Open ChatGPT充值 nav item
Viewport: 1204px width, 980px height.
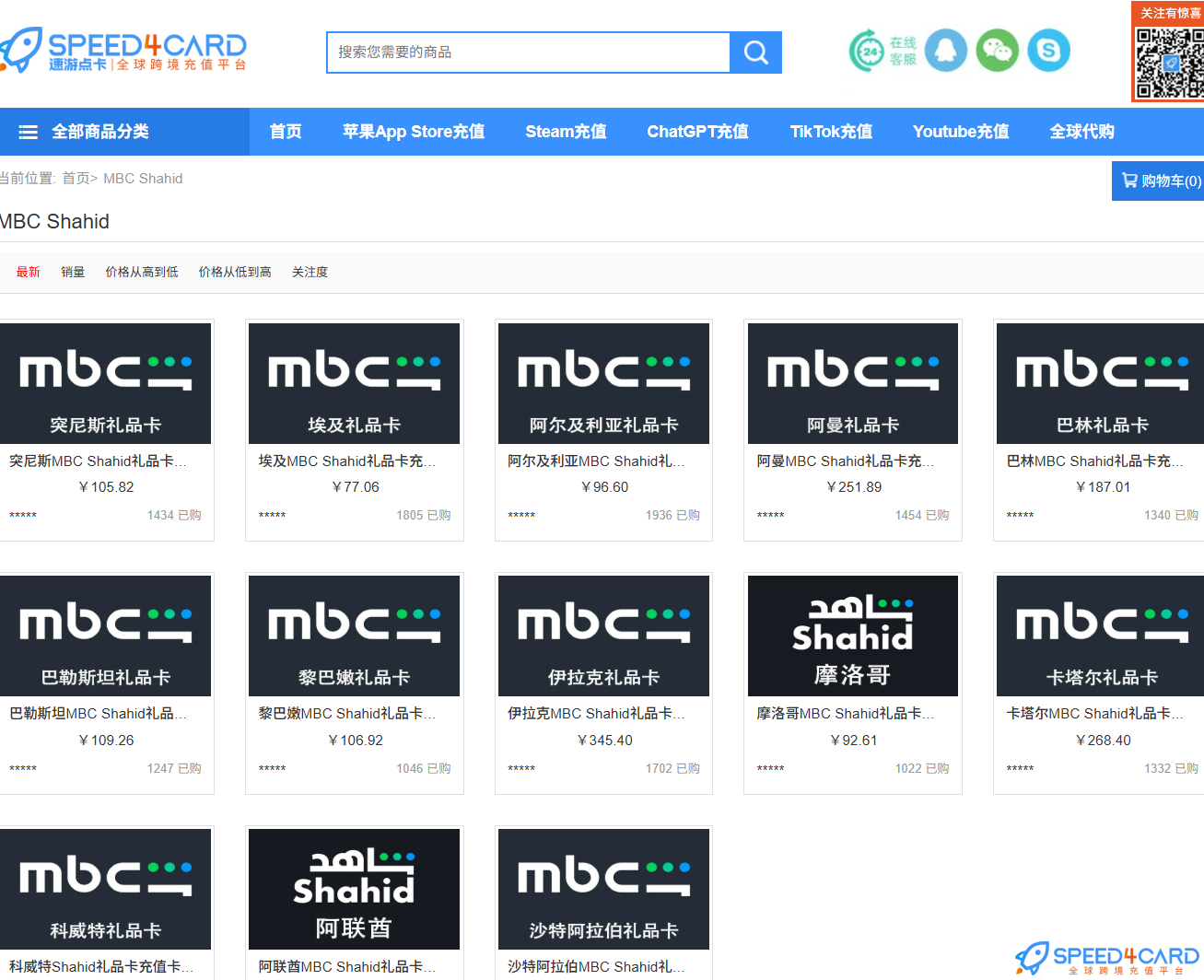pos(697,132)
